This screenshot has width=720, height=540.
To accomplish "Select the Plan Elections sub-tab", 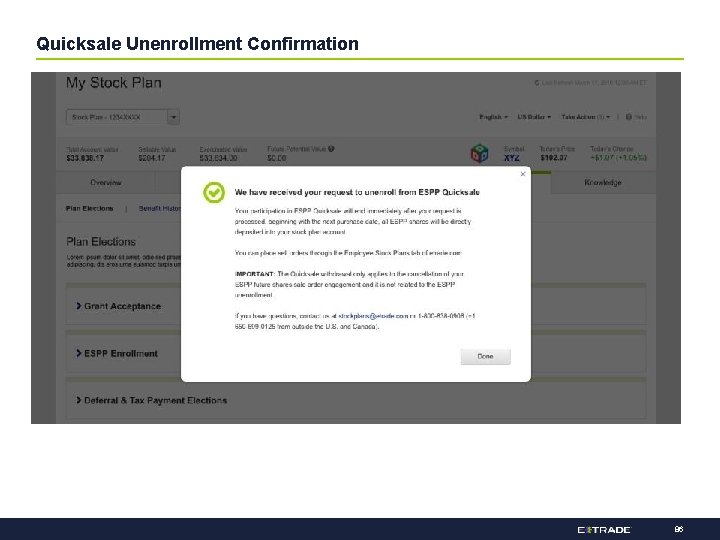I will tap(90, 208).
